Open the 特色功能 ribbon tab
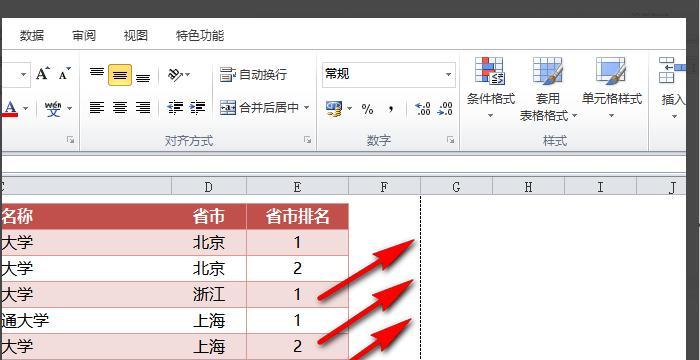 (x=200, y=36)
